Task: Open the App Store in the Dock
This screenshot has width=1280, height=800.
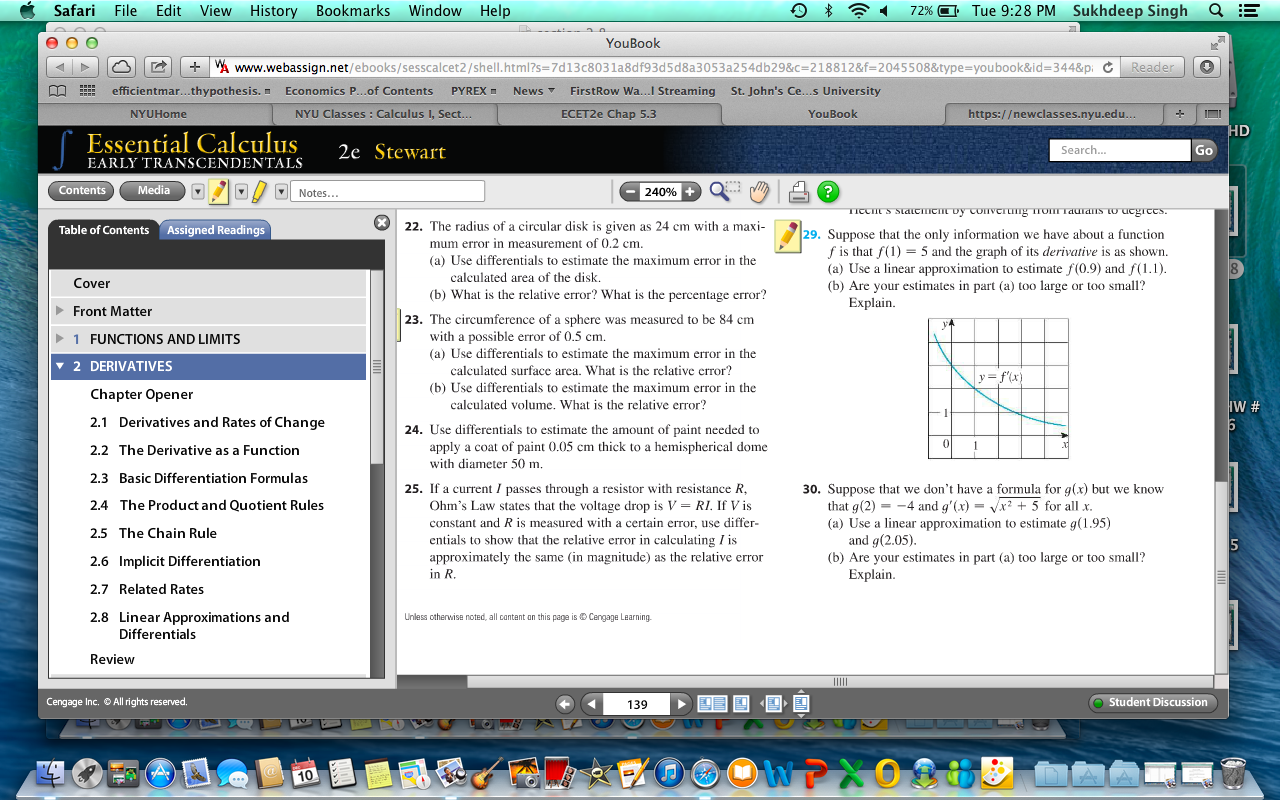Action: [x=160, y=773]
